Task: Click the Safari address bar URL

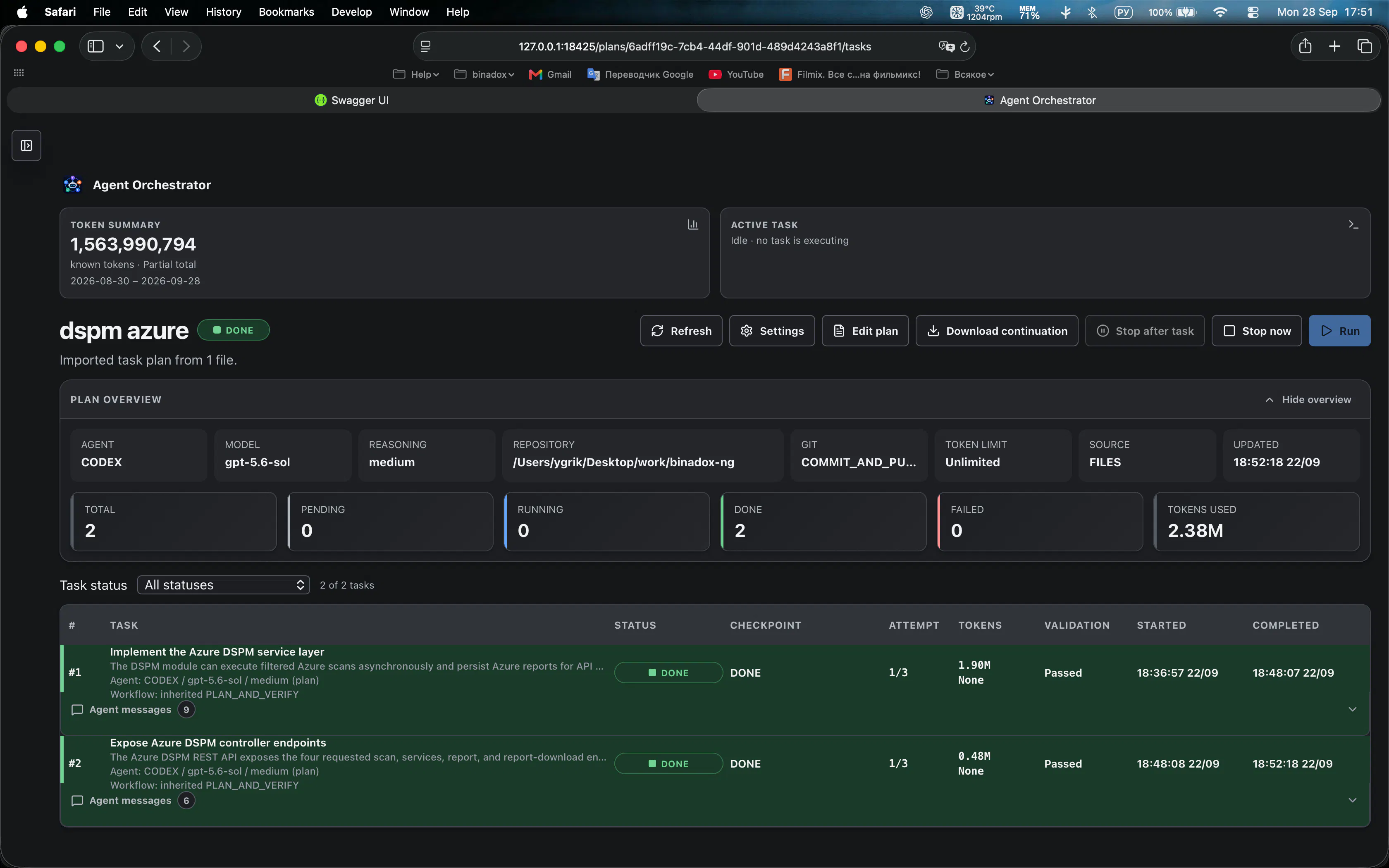Action: pyautogui.click(x=694, y=46)
